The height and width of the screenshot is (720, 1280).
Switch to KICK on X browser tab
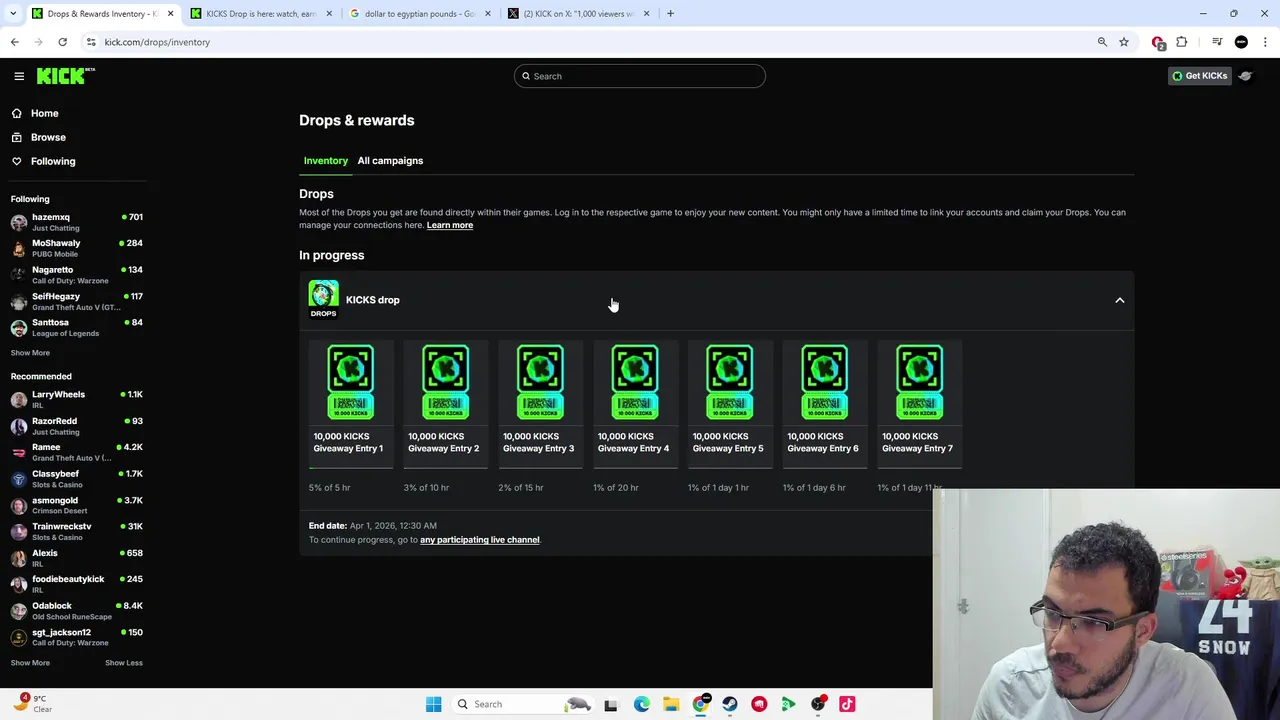(x=578, y=14)
